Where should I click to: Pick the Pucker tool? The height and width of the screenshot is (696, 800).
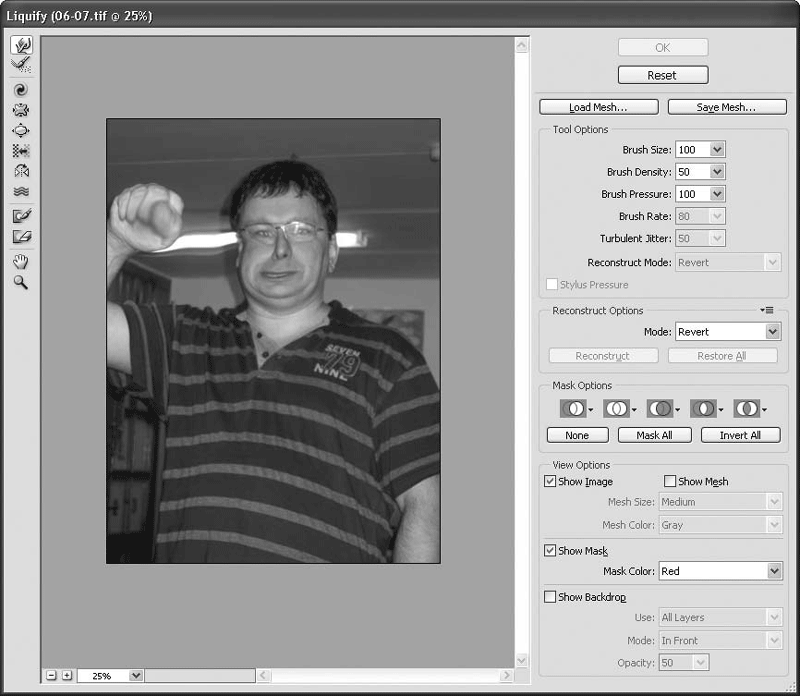(x=21, y=110)
